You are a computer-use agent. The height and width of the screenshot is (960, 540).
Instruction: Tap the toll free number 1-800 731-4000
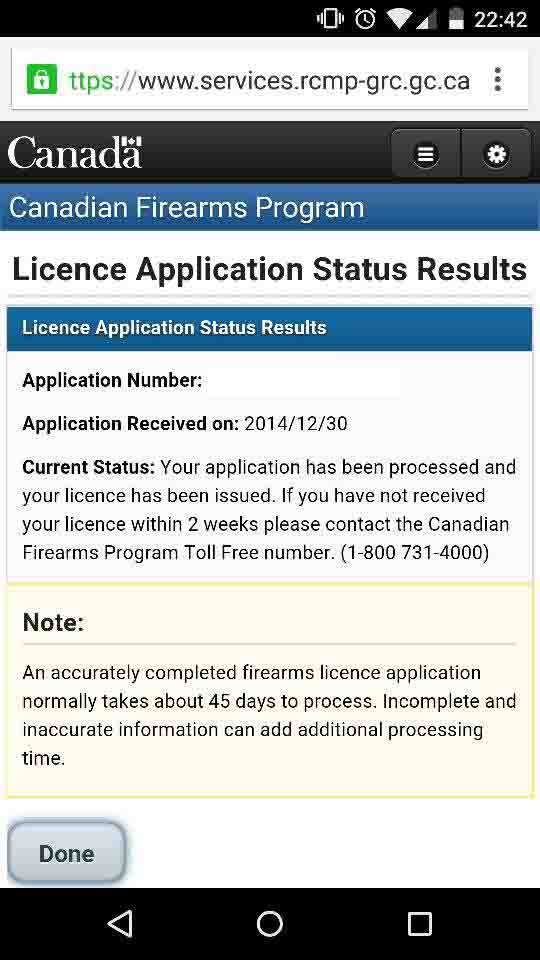414,553
